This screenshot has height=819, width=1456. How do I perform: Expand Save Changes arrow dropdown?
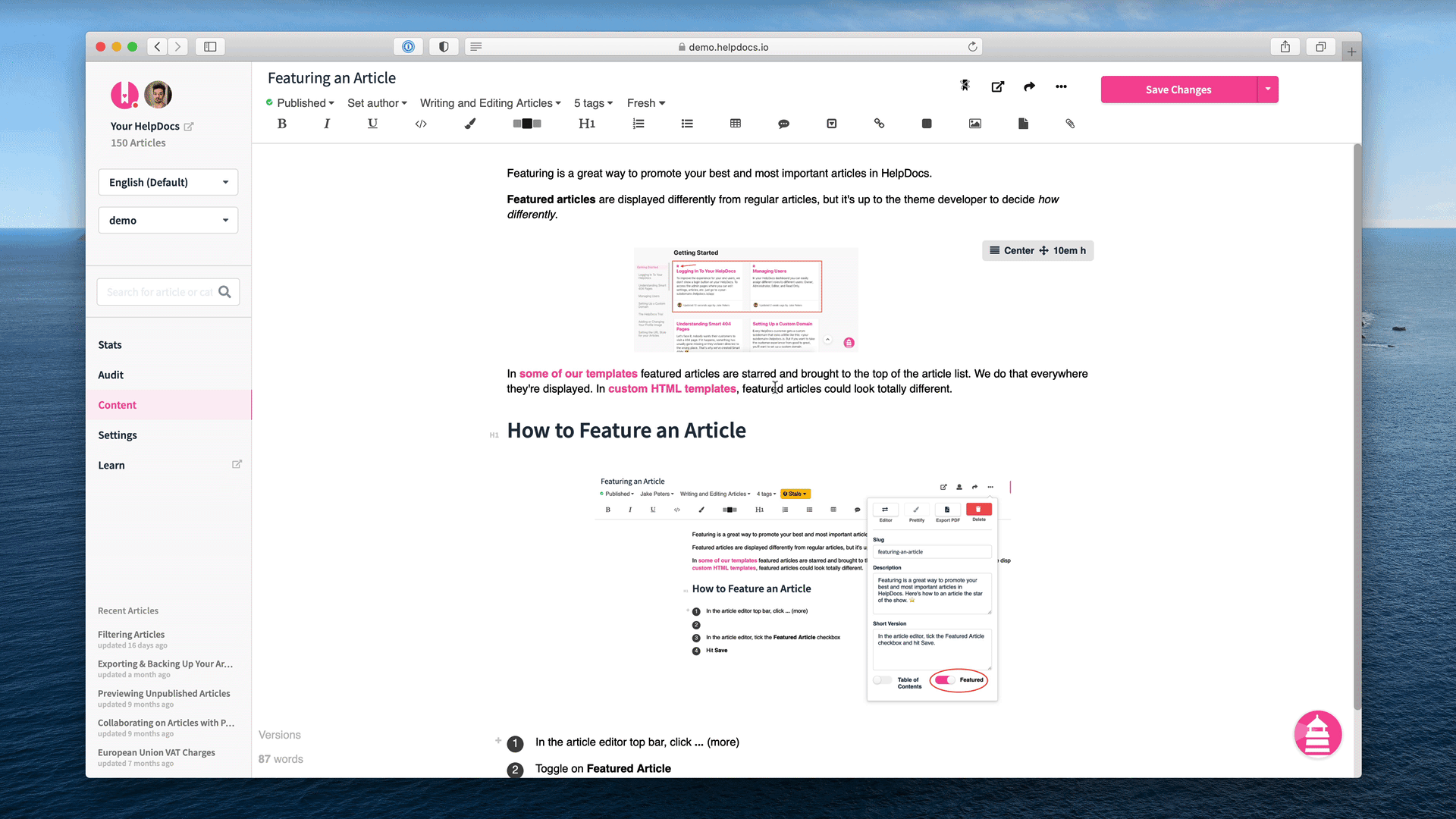(x=1268, y=89)
